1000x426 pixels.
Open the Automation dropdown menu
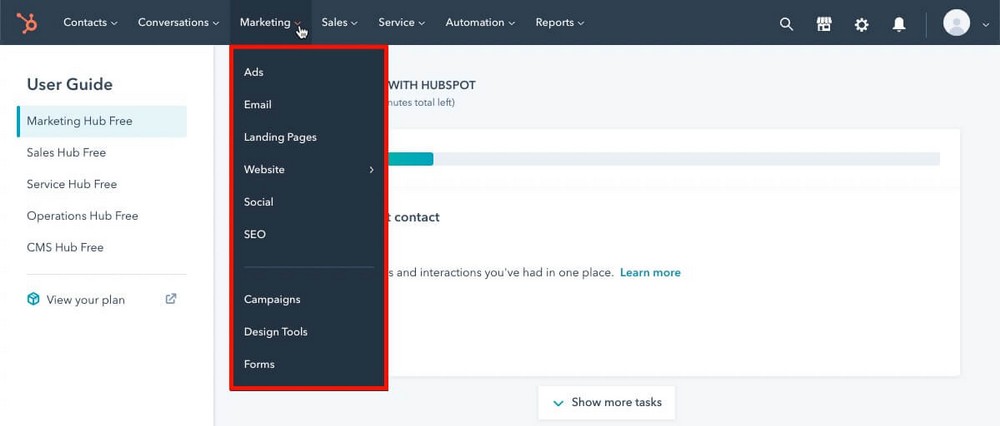[x=480, y=22]
